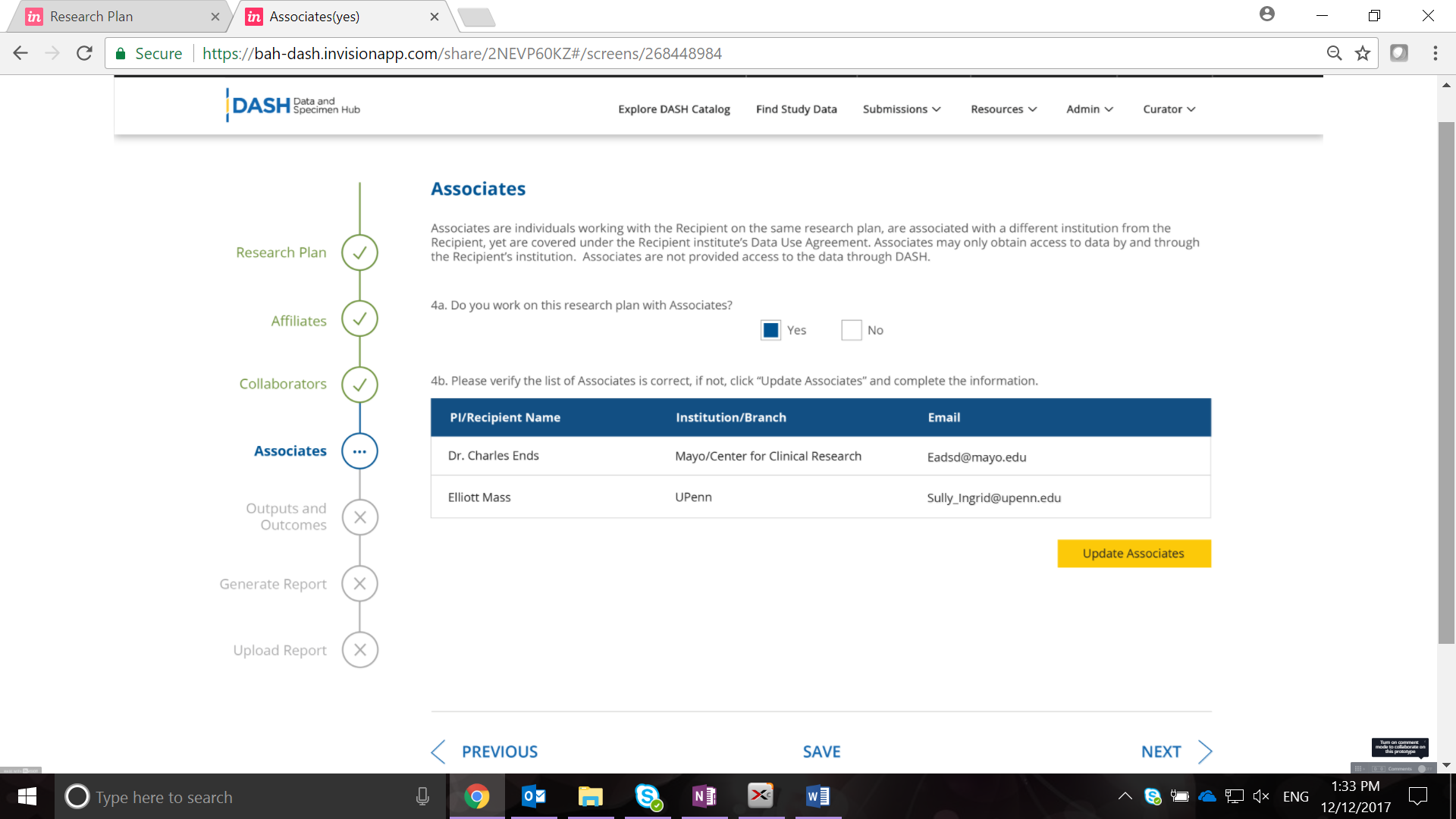Go to the NEXT step
Screen dimensions: 1456x819
(x=1175, y=752)
